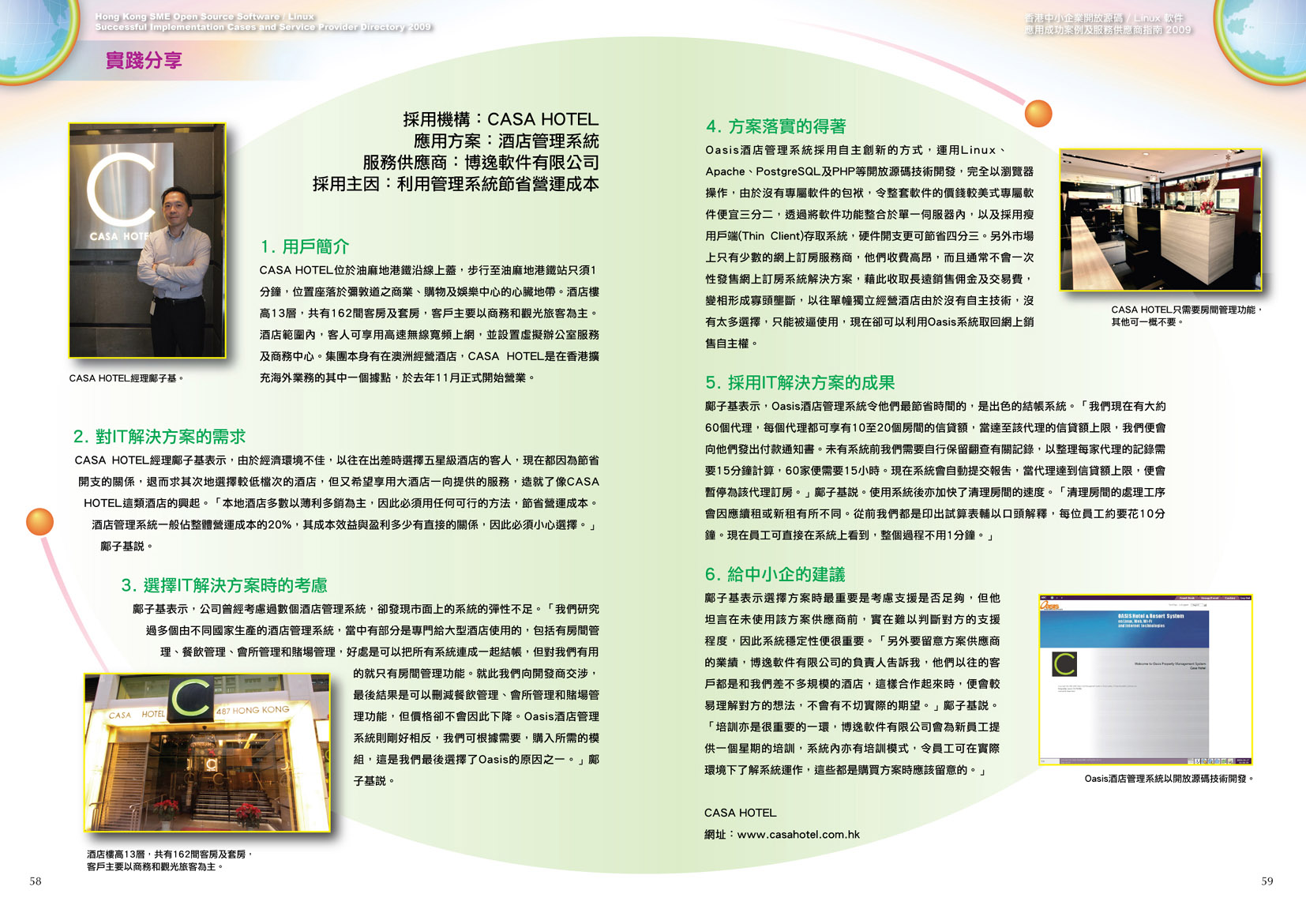Click the orange sphere beside section 4 heading

tap(1038, 114)
